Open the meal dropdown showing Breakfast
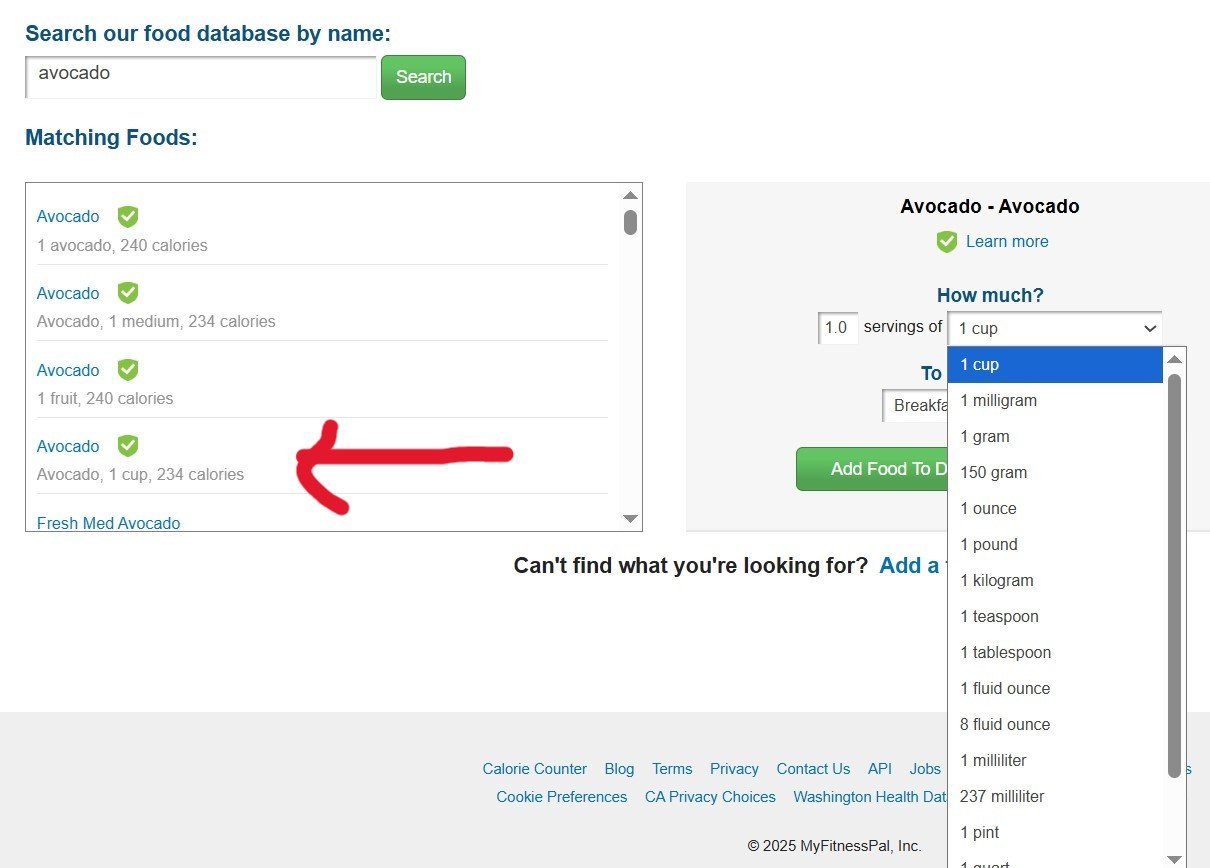This screenshot has height=868, width=1210. 915,405
